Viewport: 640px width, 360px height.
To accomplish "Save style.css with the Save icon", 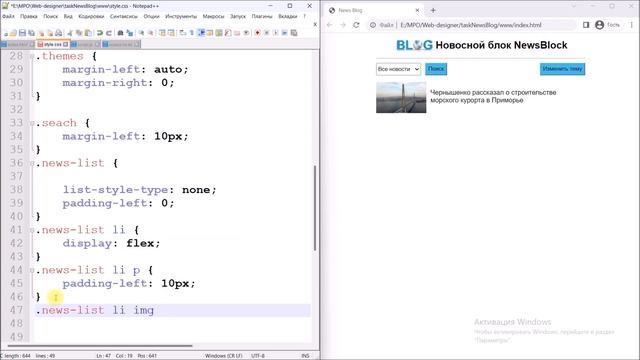I will [x=22, y=33].
